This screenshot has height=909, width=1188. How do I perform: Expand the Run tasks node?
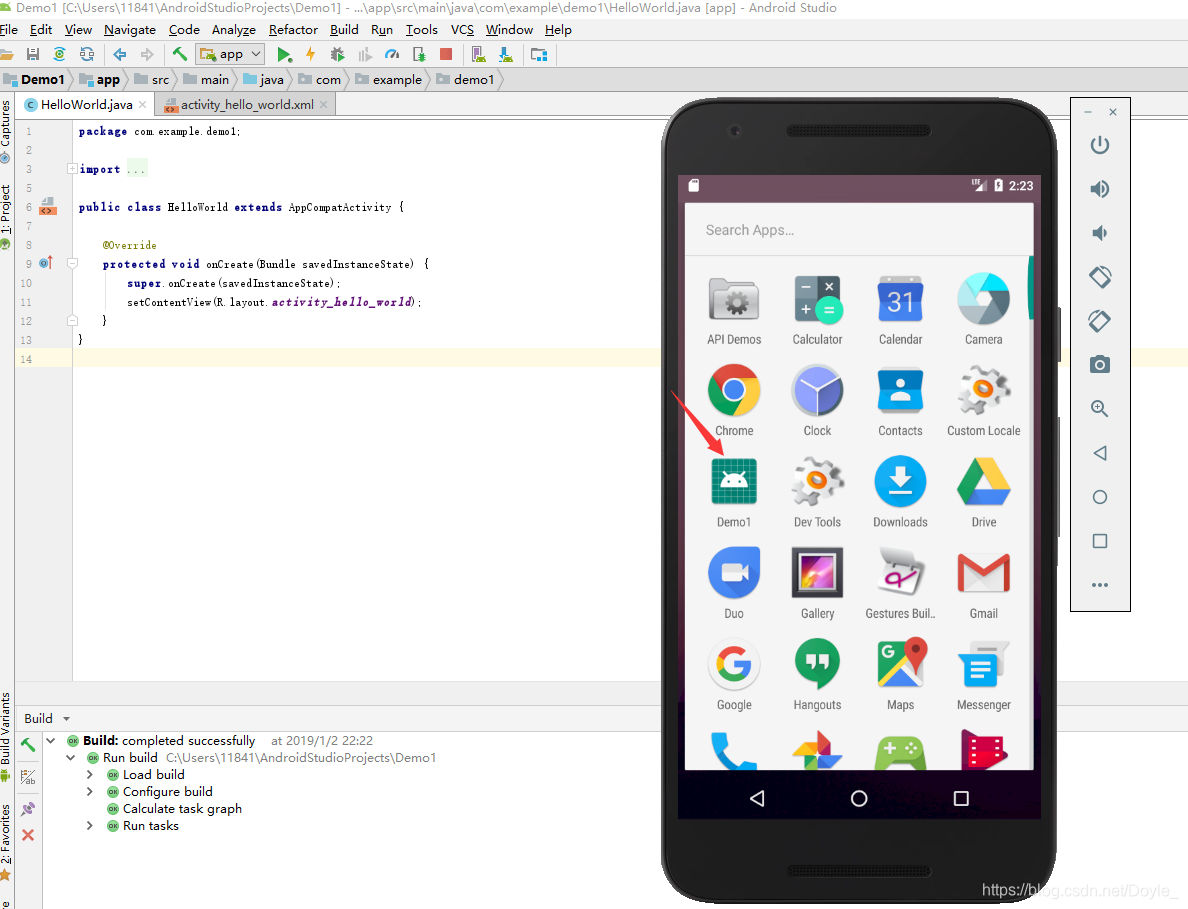pyautogui.click(x=89, y=826)
